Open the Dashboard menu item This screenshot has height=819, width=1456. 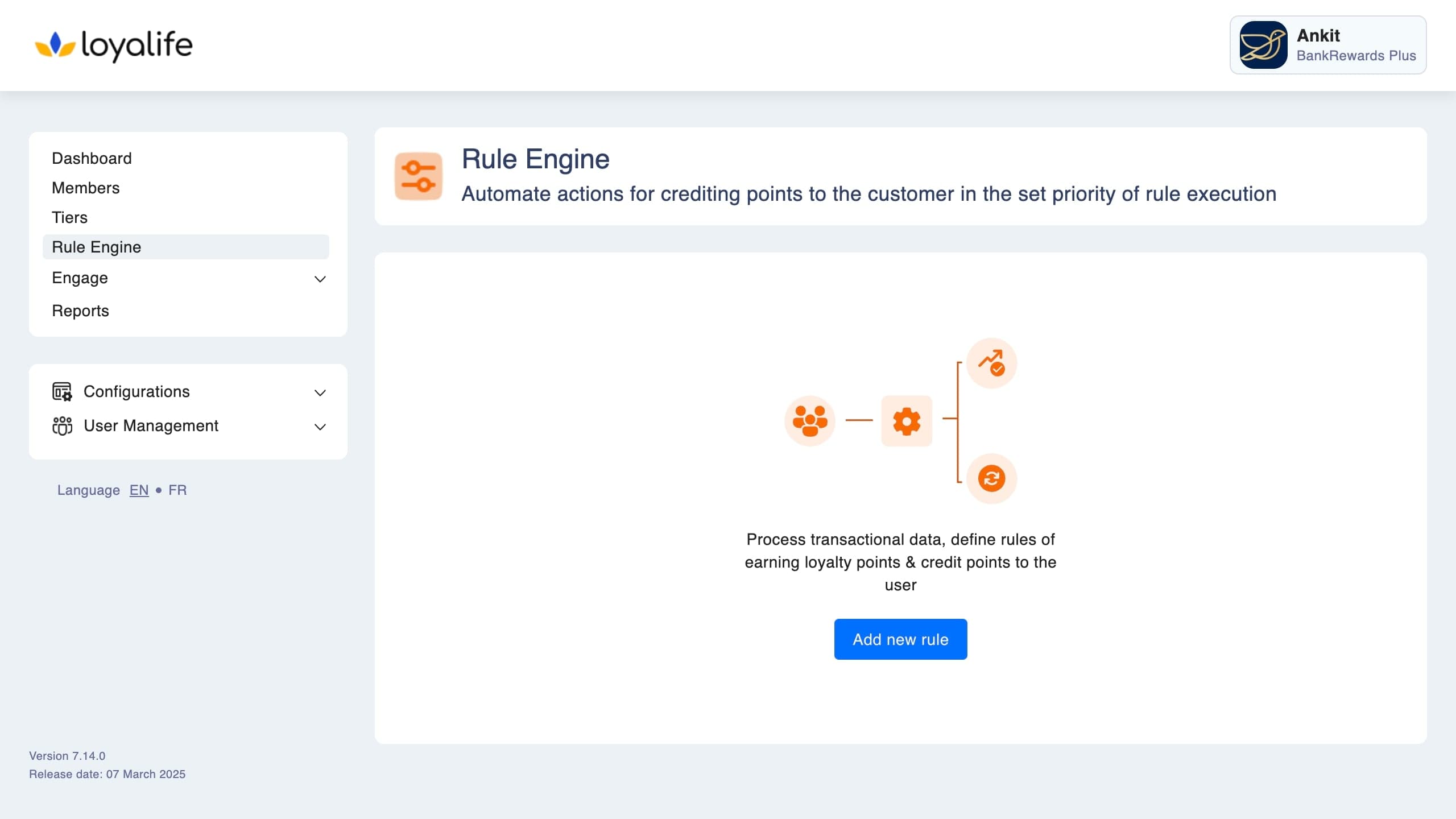(92, 158)
